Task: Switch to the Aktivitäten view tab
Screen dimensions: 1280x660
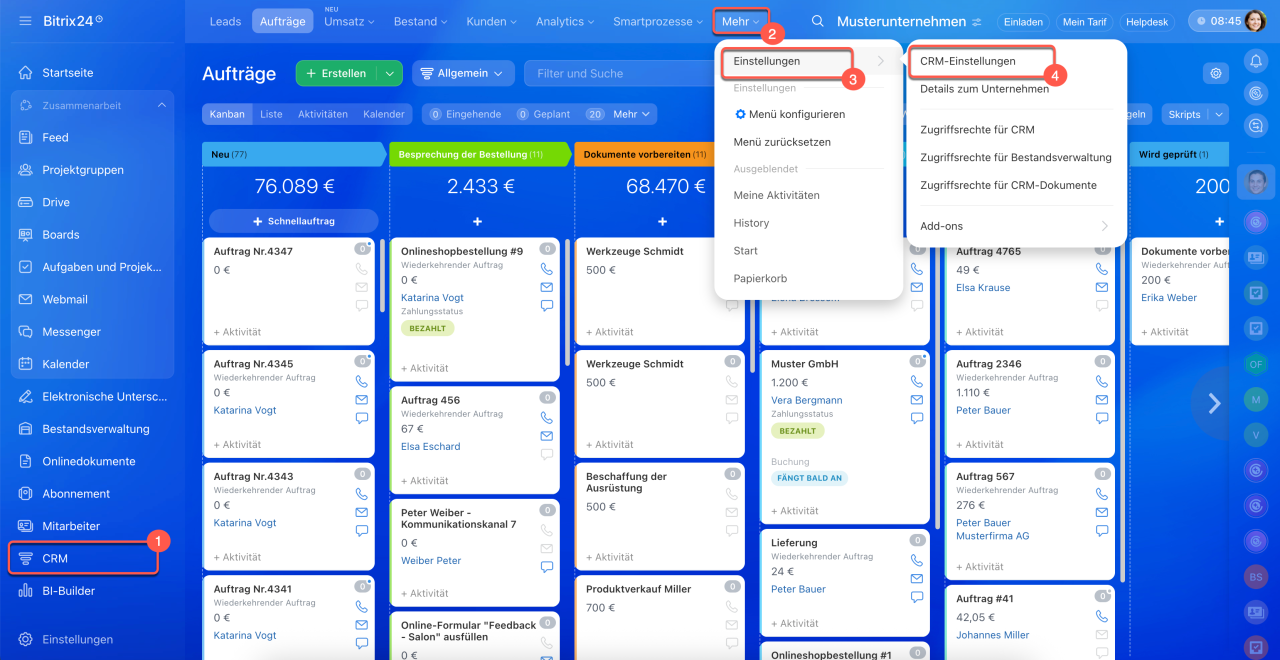Action: tap(323, 114)
